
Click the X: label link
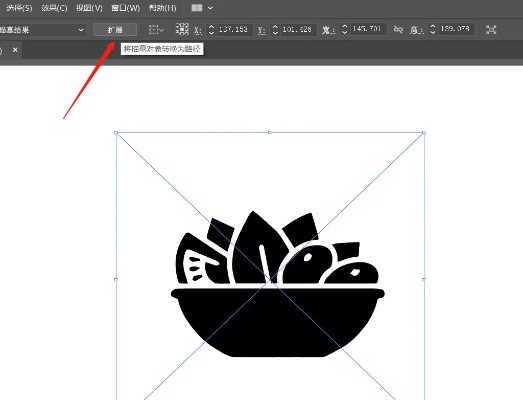pos(198,30)
